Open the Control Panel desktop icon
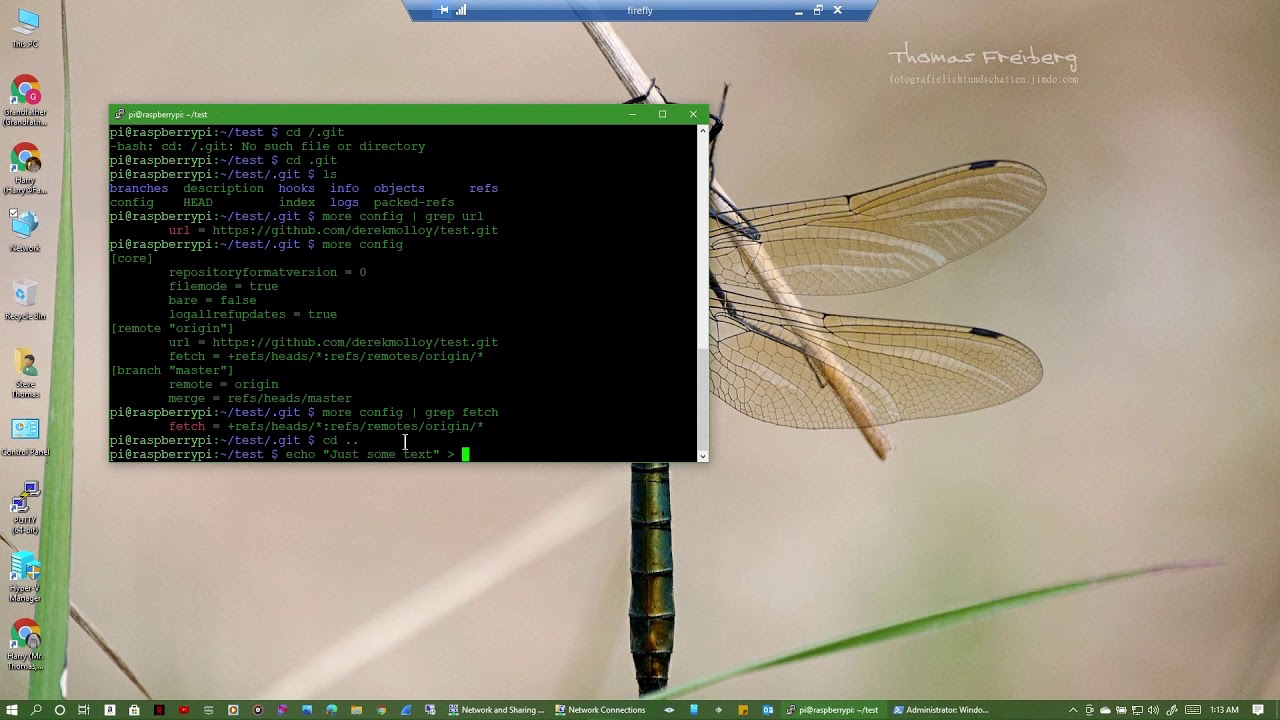1280x720 pixels. coord(25,437)
